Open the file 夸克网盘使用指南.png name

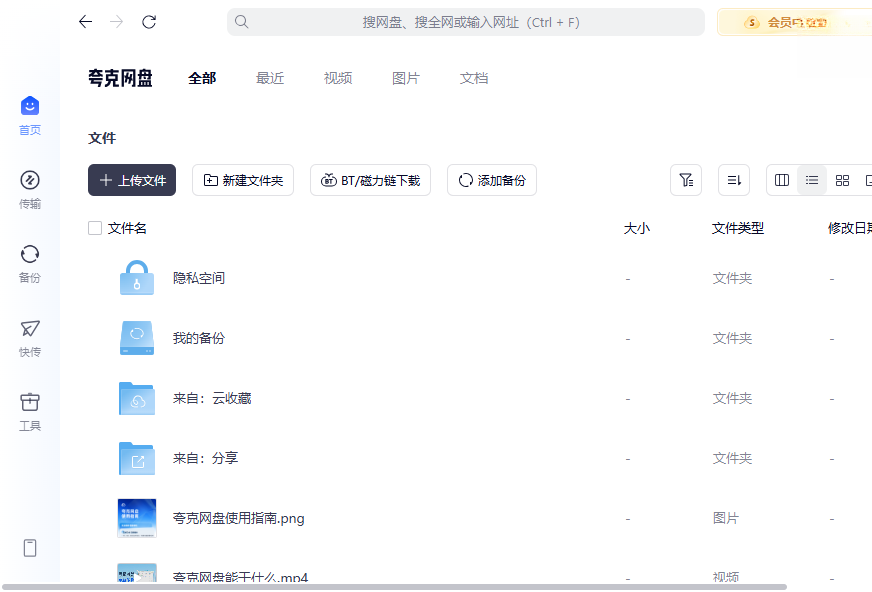coord(239,518)
